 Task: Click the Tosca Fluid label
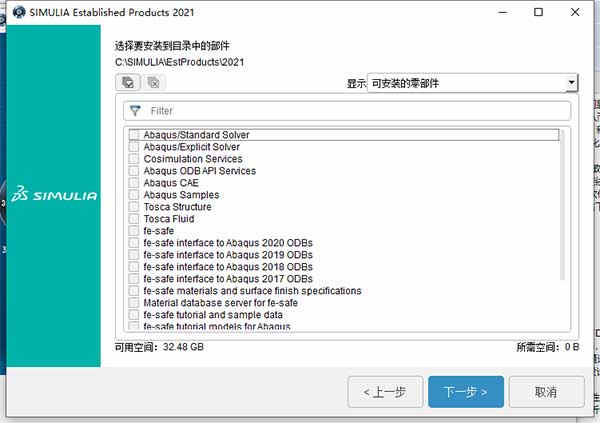[x=169, y=219]
